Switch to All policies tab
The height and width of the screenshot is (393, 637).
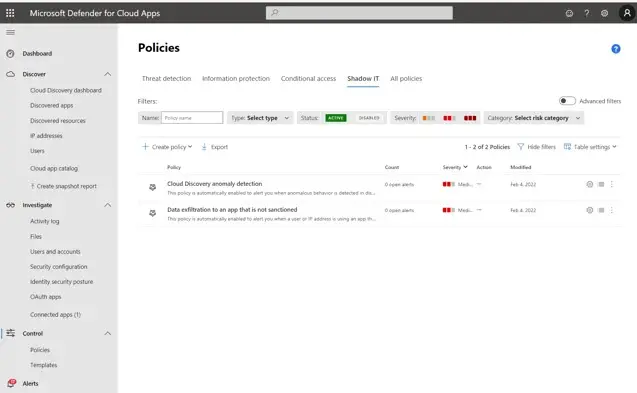click(406, 78)
